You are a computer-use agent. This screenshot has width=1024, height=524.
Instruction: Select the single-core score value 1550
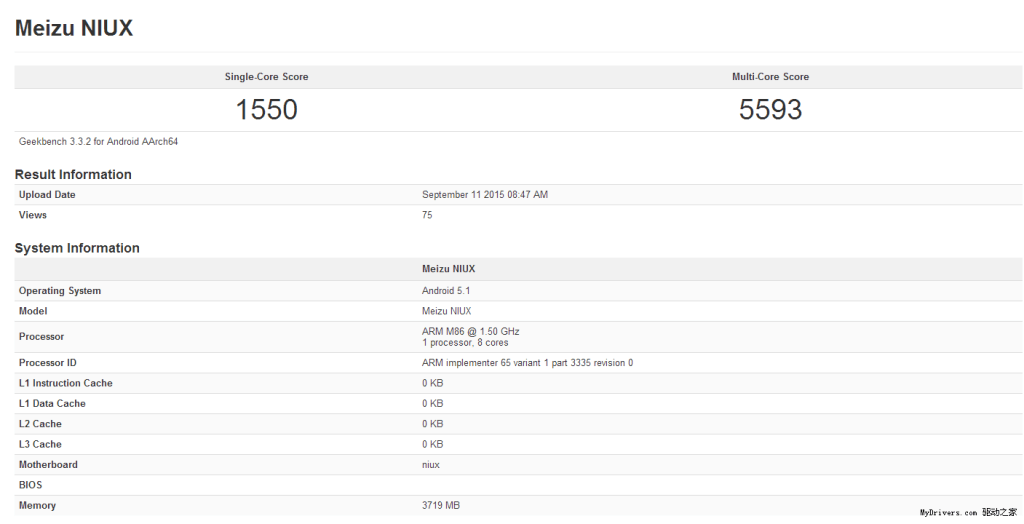coord(266,109)
